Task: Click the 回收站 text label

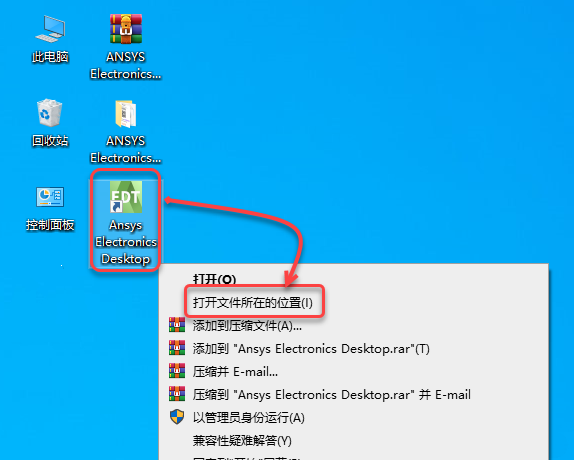Action: point(50,141)
